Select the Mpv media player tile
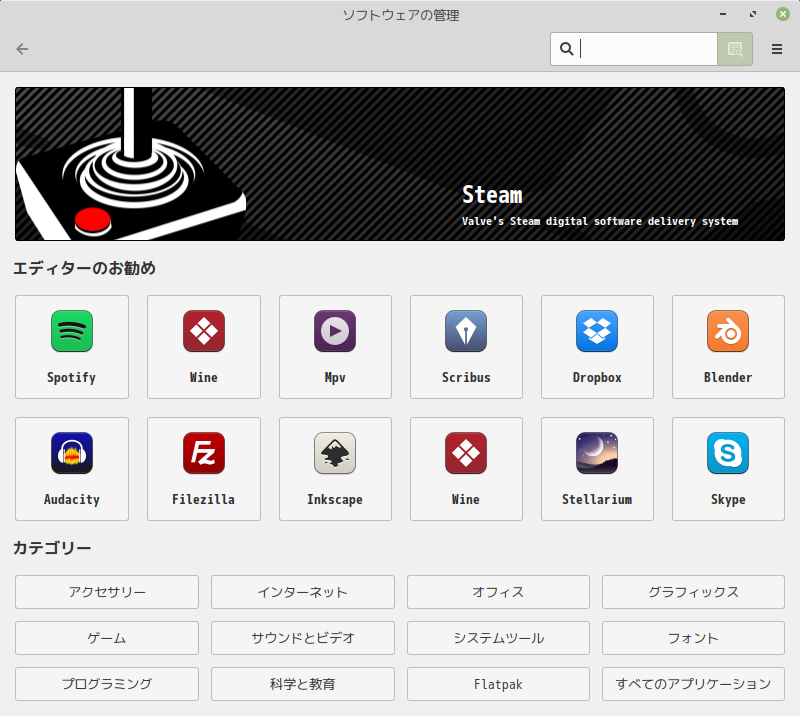The image size is (800, 716). coord(335,347)
